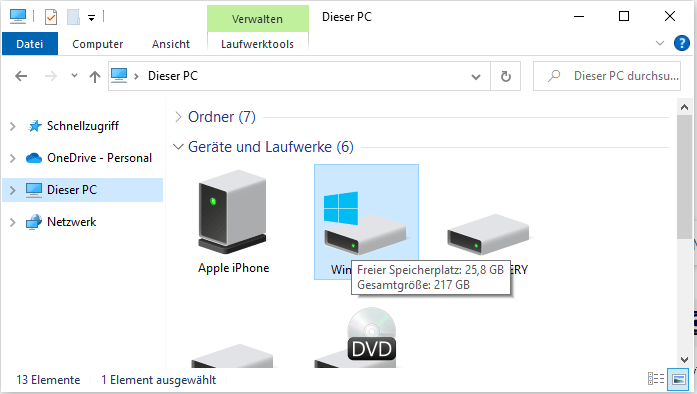Select the Verwalten contextual tab
The width and height of the screenshot is (697, 394).
point(257,19)
